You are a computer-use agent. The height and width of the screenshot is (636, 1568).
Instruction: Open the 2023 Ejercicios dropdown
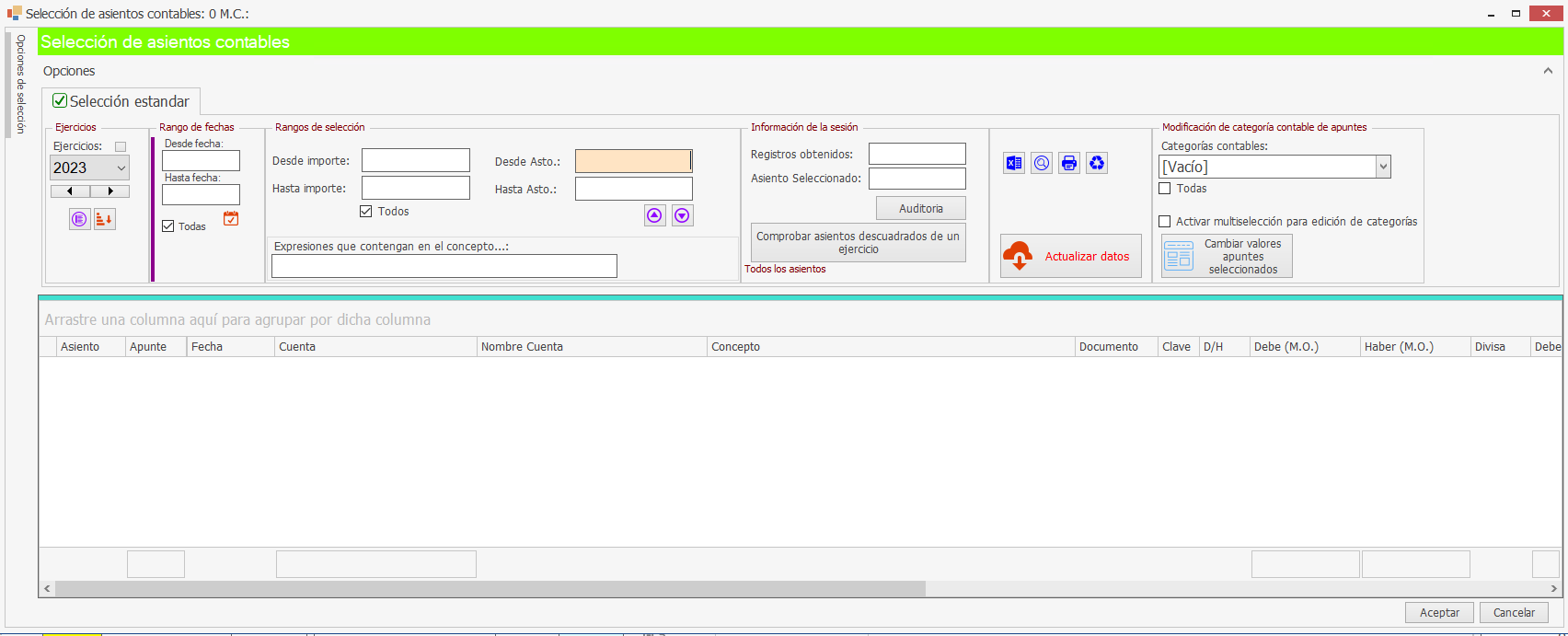pyautogui.click(x=121, y=168)
